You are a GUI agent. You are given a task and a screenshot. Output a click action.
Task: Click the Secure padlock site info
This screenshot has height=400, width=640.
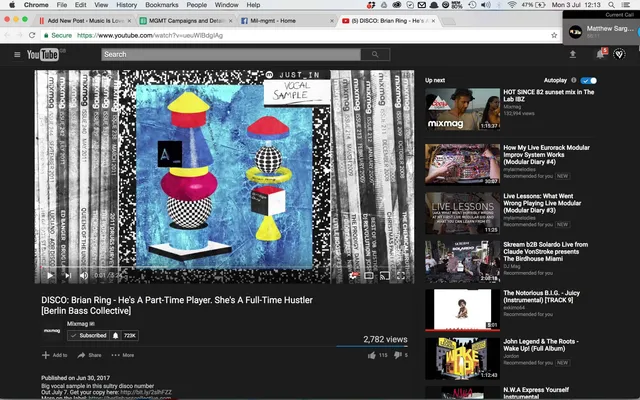[58, 36]
